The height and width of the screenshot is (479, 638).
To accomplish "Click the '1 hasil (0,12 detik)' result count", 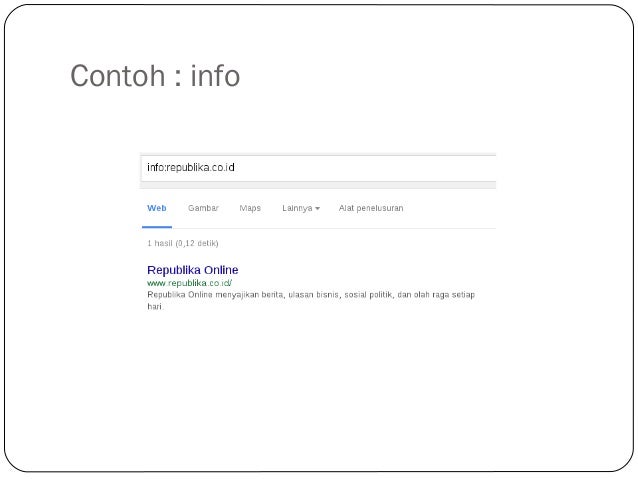I will (x=183, y=243).
